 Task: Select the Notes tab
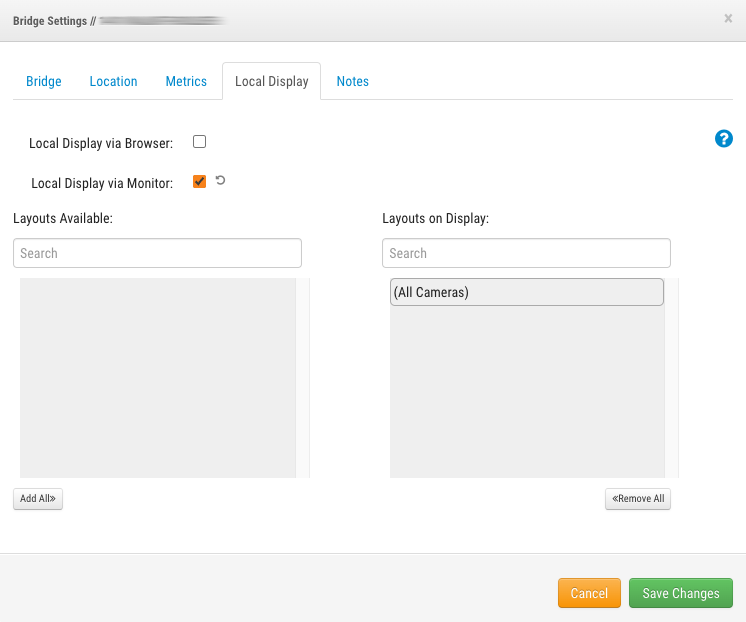coord(353,81)
